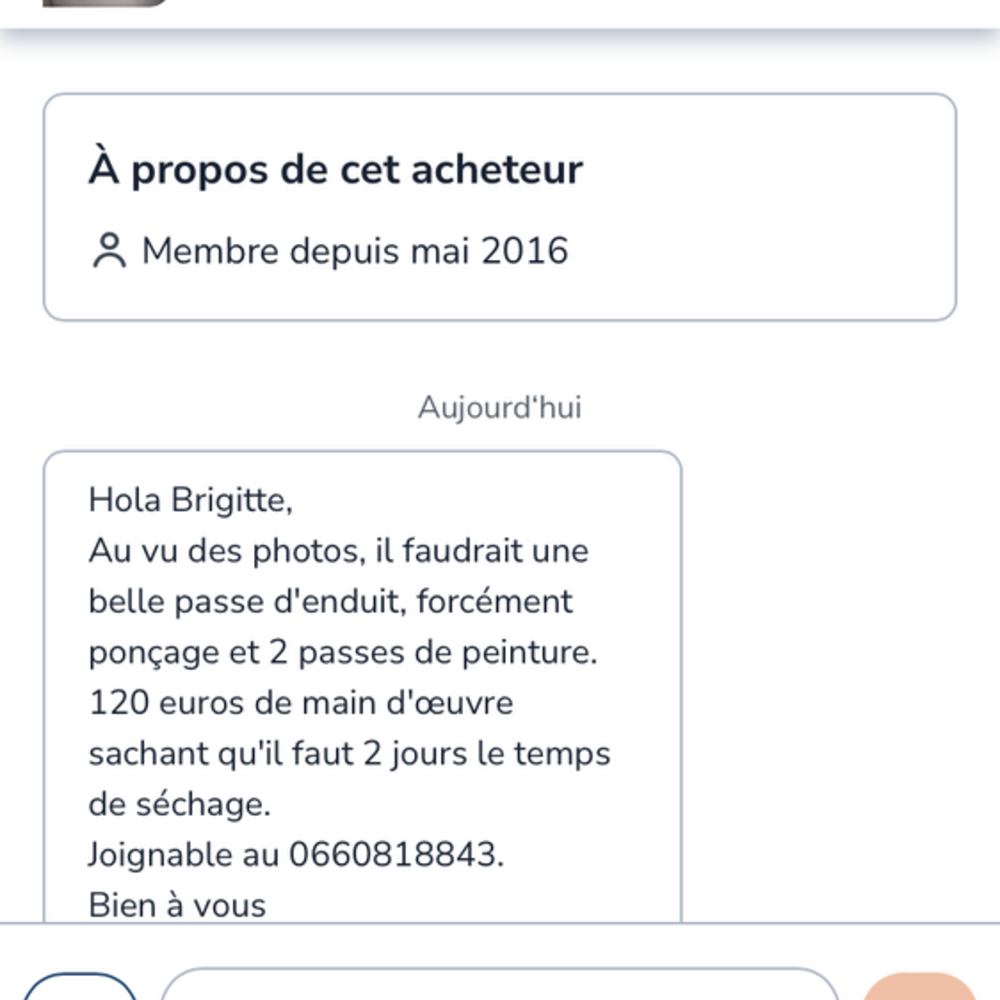This screenshot has height=1000, width=1000.
Task: Click the 'sachant qu'il faut 2 jours' line
Action: click(349, 753)
